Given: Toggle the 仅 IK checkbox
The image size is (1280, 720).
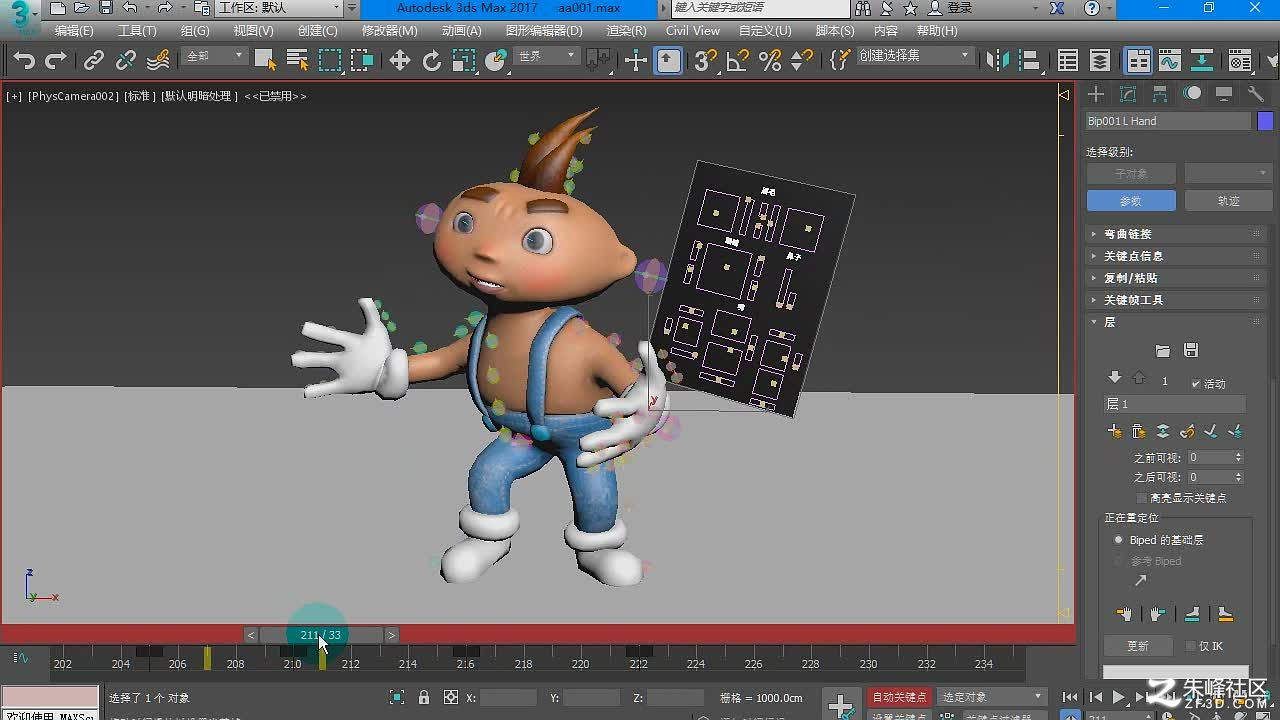Looking at the screenshot, I should tap(1190, 646).
